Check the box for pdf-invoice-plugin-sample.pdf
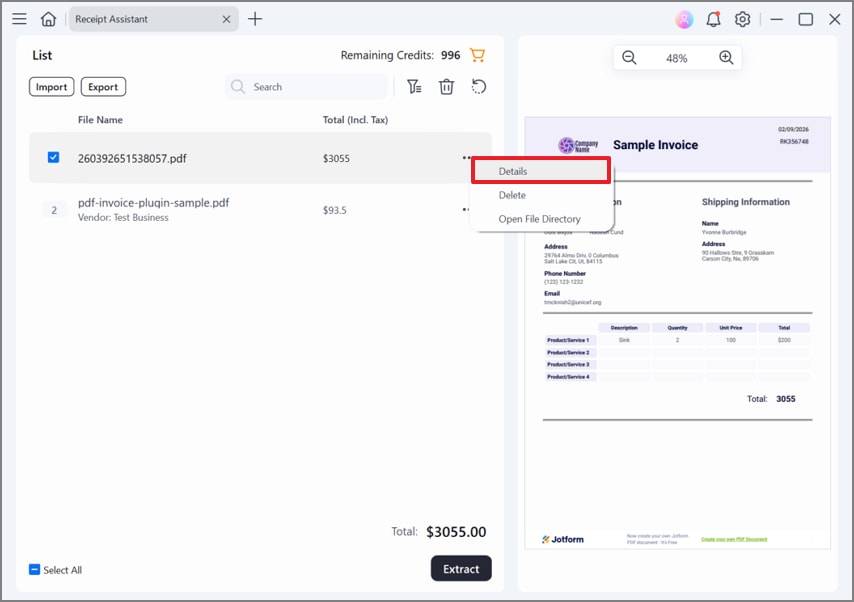 pos(53,210)
